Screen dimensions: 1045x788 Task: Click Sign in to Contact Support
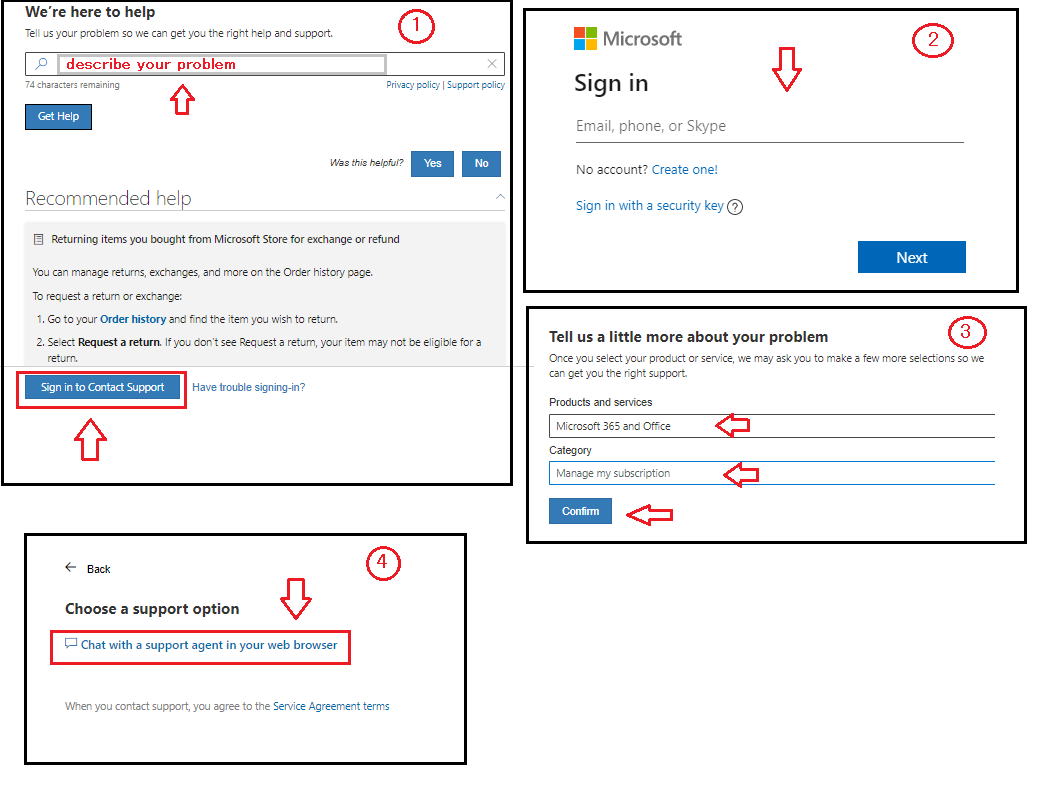(103, 387)
